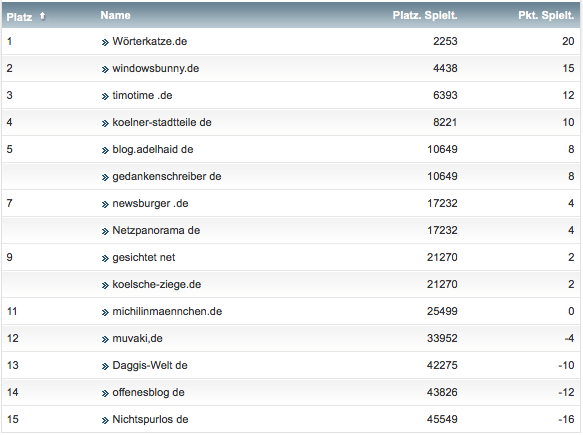The width and height of the screenshot is (583, 435).
Task: Click the arrow icon before muvaki,de
Action: click(x=105, y=339)
